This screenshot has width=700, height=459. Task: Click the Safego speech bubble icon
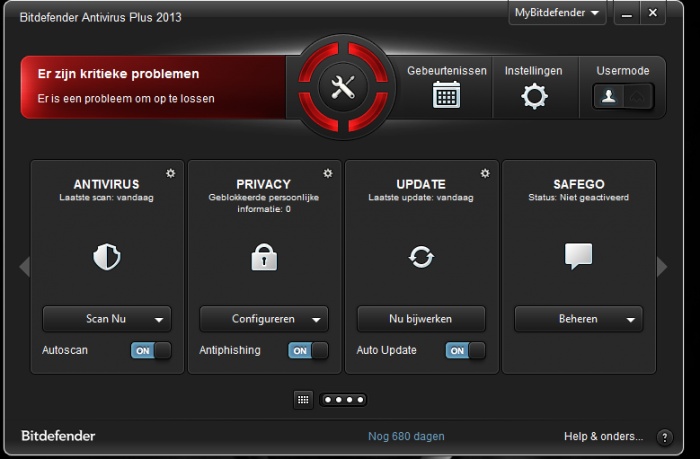(579, 256)
